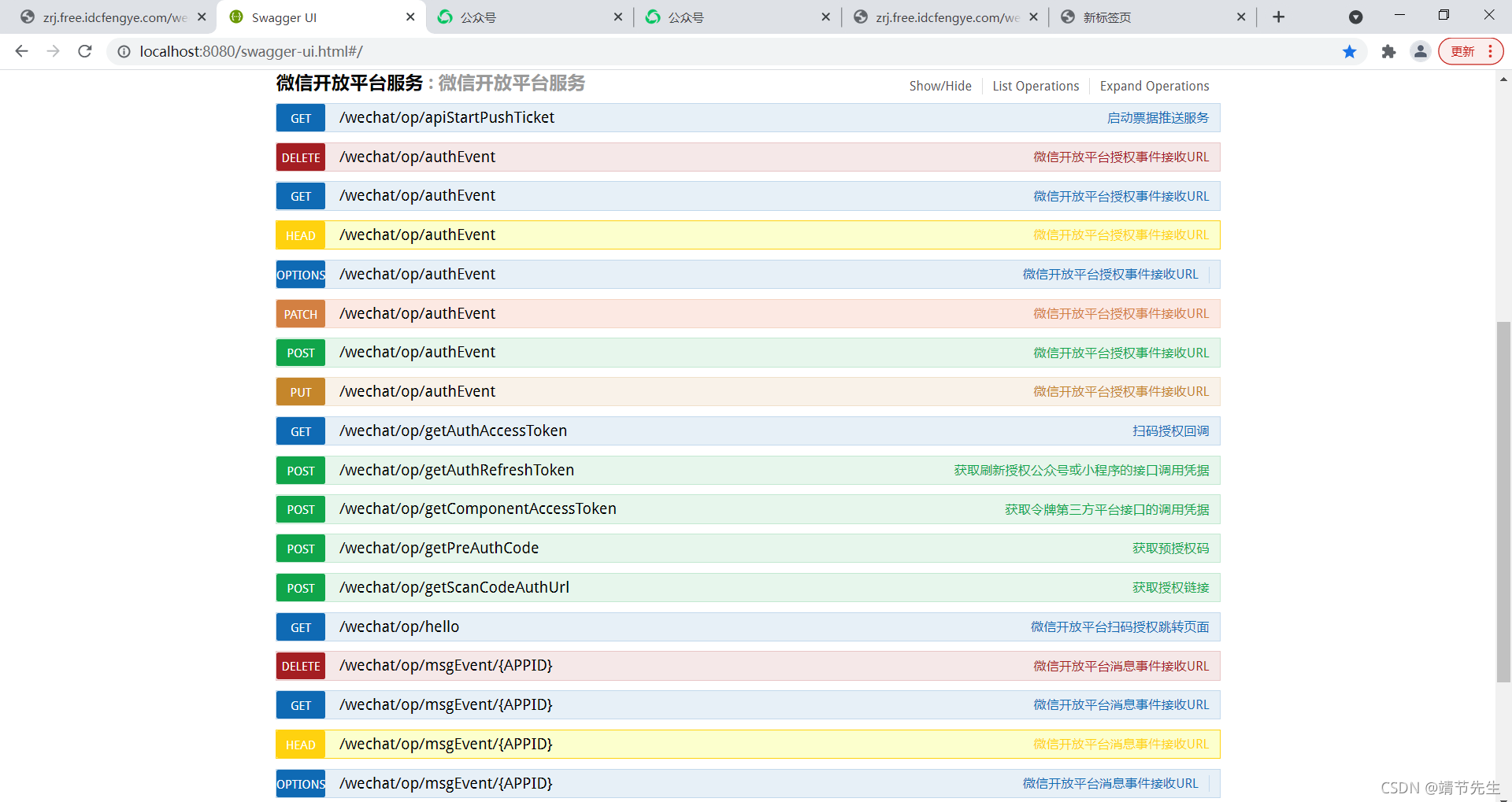Screen dimensions: 1512x802
Task: Click the List Operations link
Action: point(1036,86)
